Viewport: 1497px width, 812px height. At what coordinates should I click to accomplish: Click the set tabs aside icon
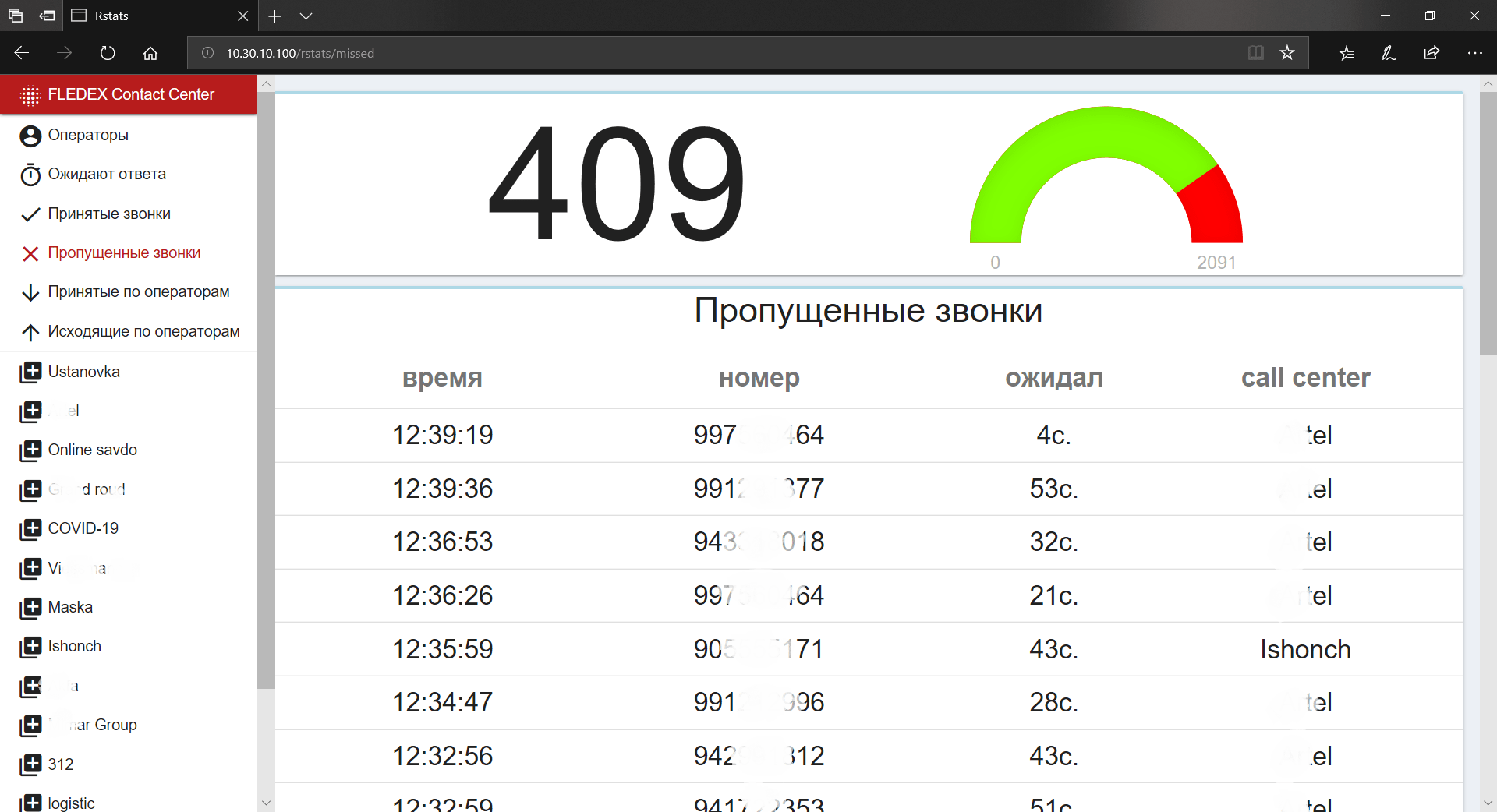tap(47, 16)
